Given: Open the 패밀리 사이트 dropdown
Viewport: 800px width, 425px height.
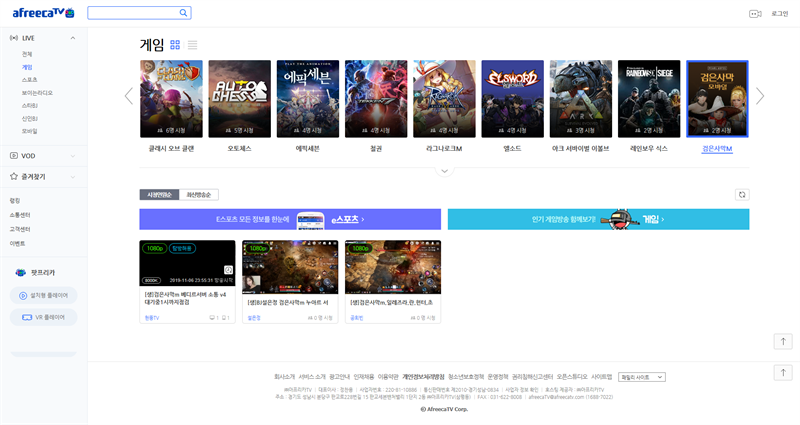Looking at the screenshot, I should pyautogui.click(x=641, y=377).
